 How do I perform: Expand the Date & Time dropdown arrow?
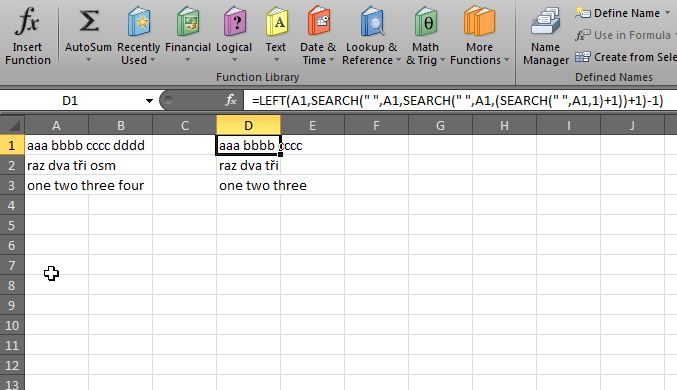point(331,60)
